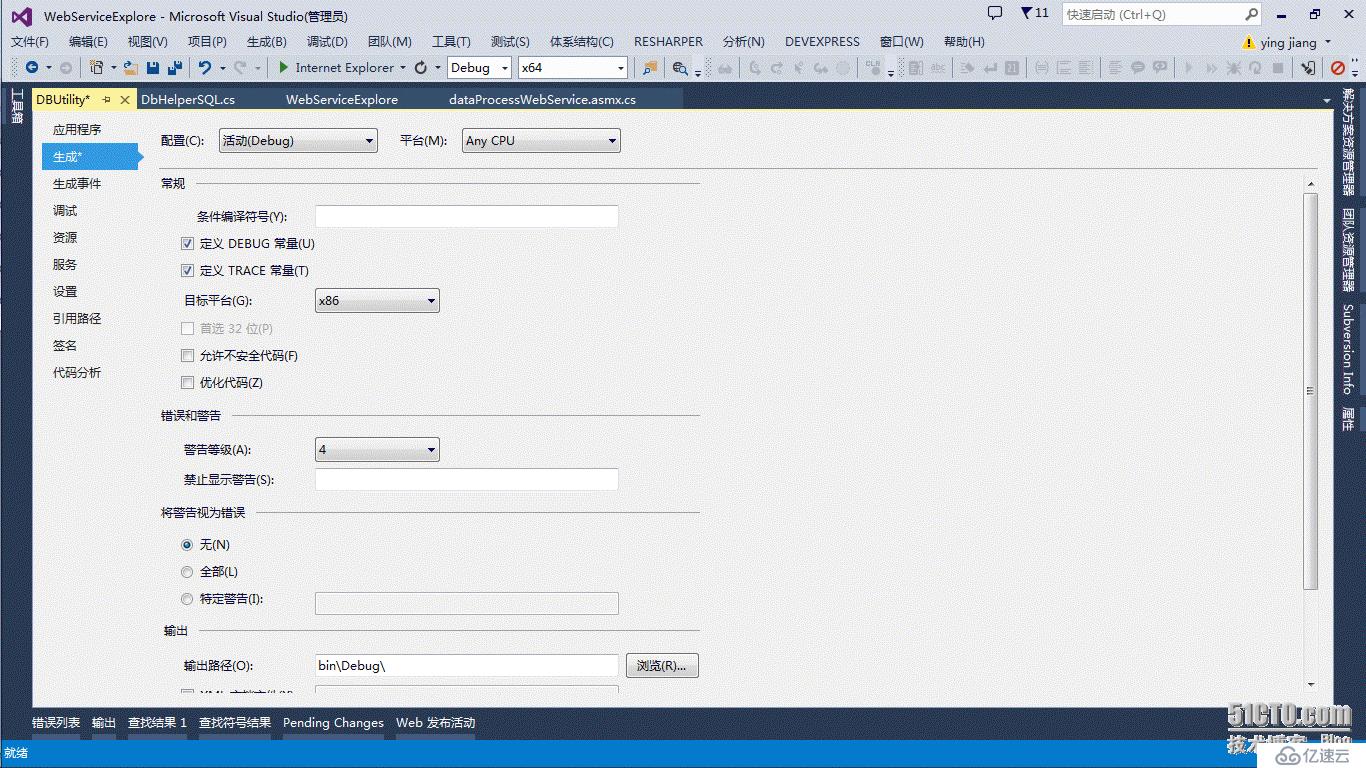Open the 错误列表 error list panel tab
Viewport: 1366px width, 768px height.
coord(56,722)
